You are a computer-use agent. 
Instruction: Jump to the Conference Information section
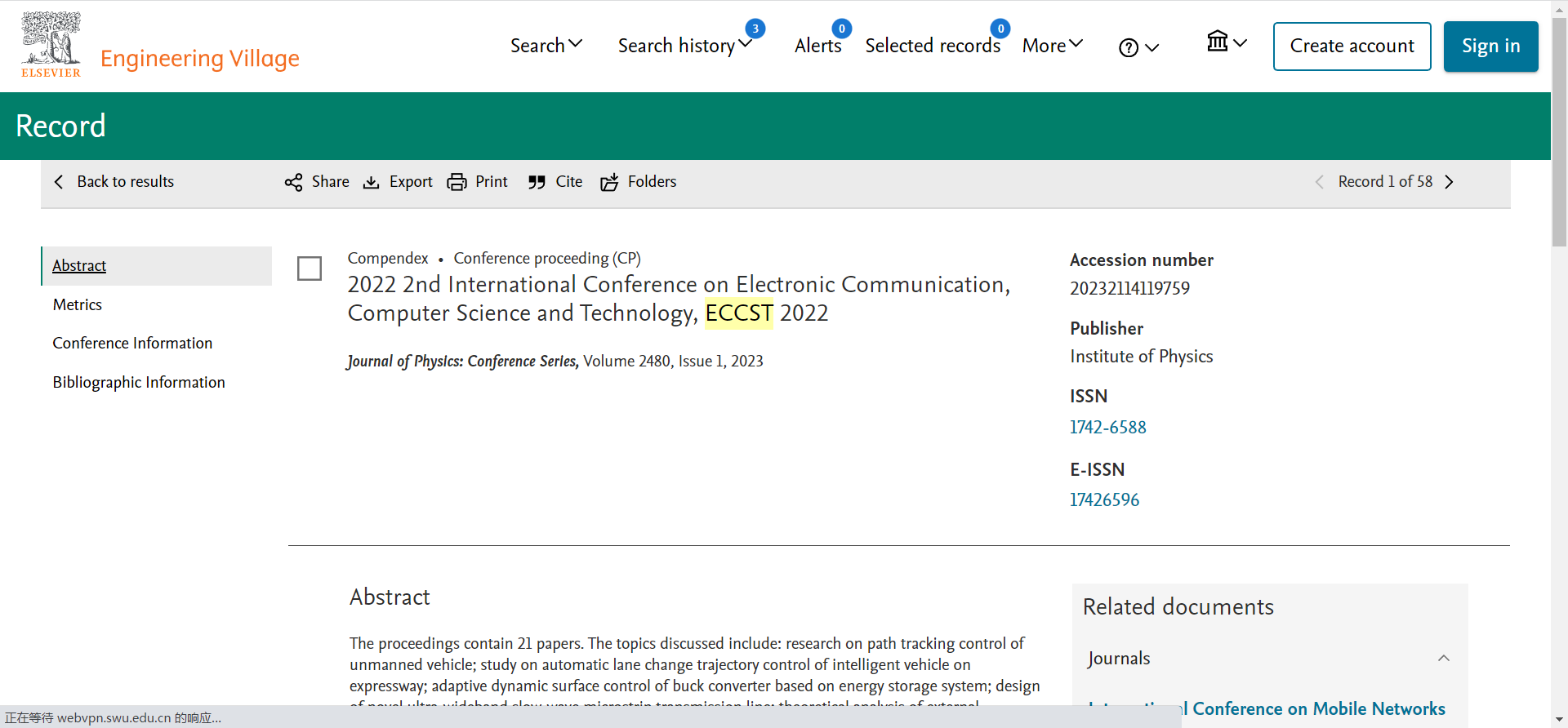(x=132, y=344)
